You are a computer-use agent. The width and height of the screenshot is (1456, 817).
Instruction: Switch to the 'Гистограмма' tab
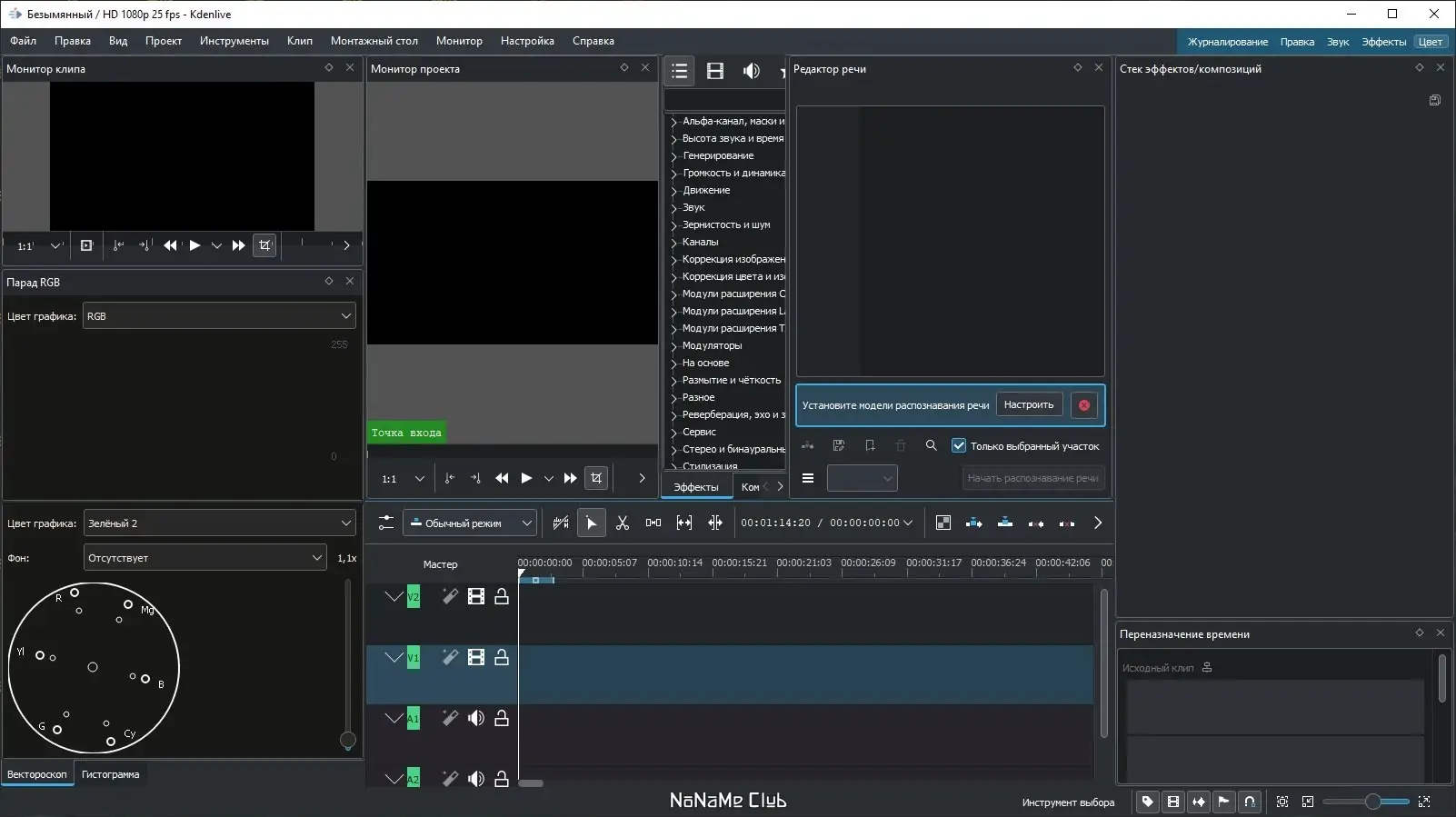click(x=110, y=774)
